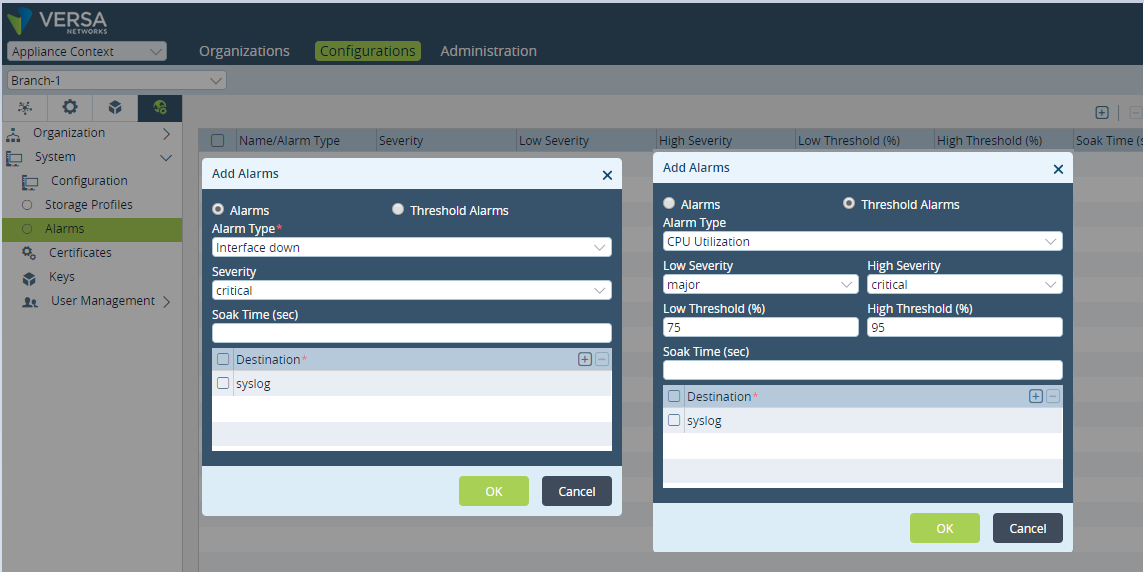Close the left Add Alarms dialog
Screen dimensions: 1144x572
(x=607, y=175)
